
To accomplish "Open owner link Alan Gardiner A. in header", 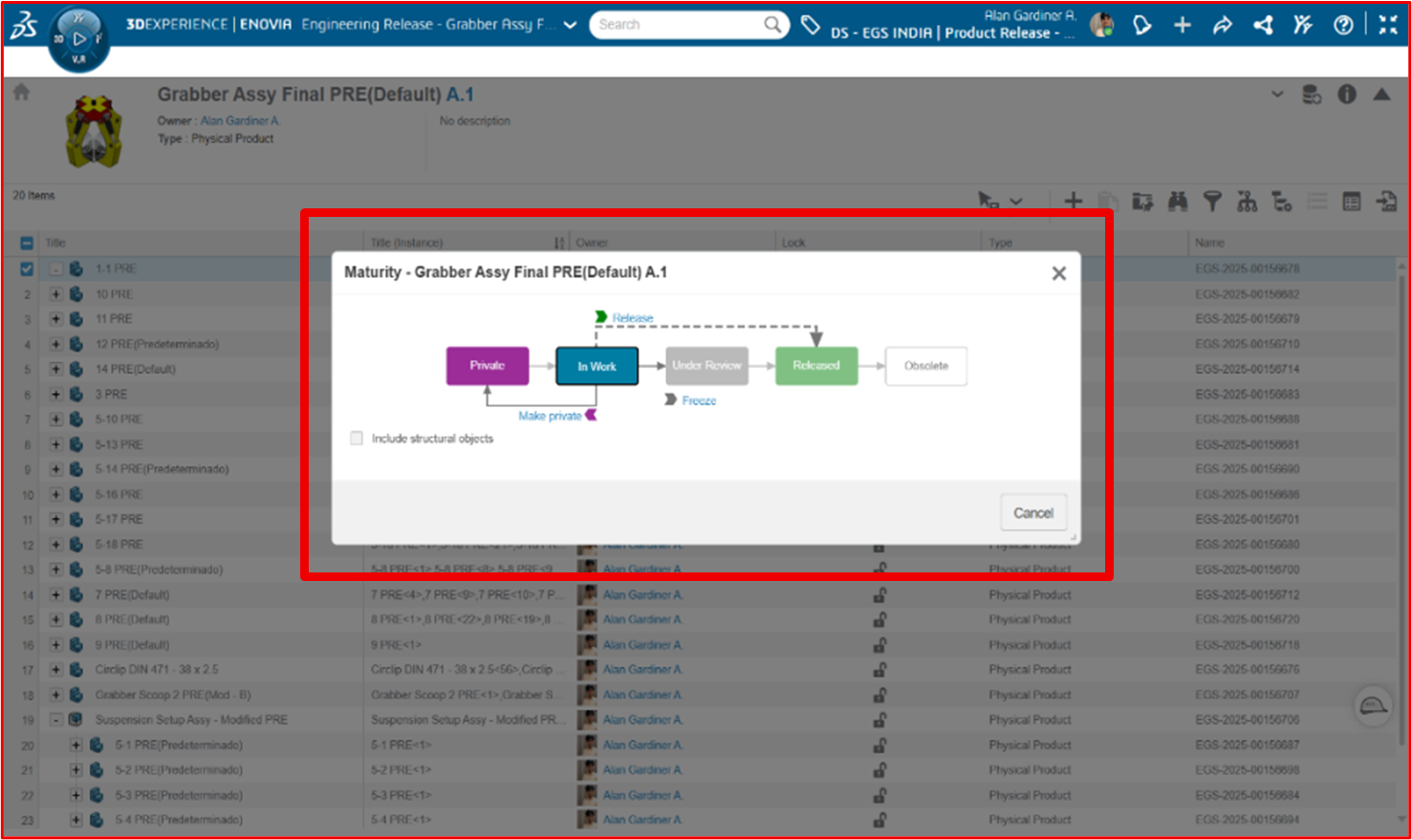I will click(240, 121).
